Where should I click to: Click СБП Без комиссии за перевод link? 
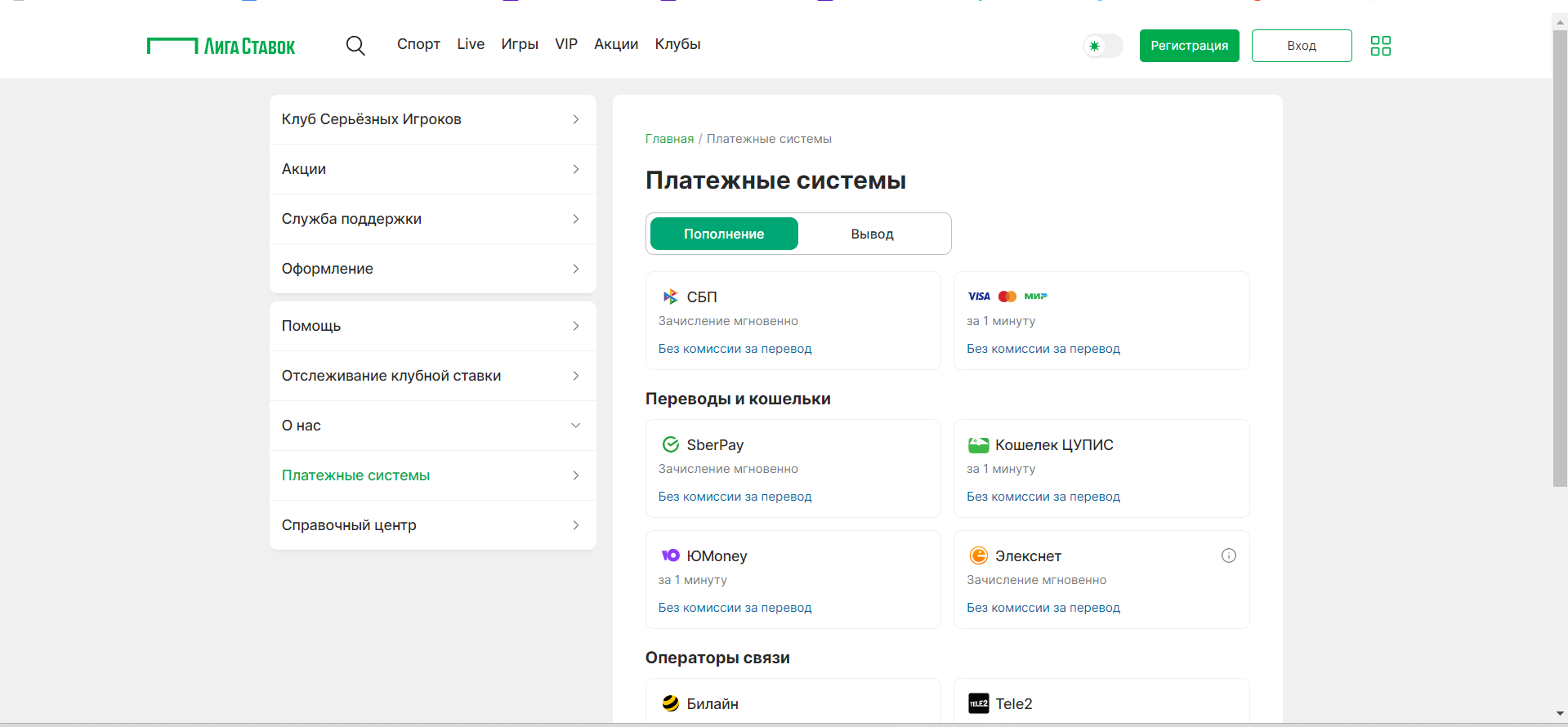point(735,349)
